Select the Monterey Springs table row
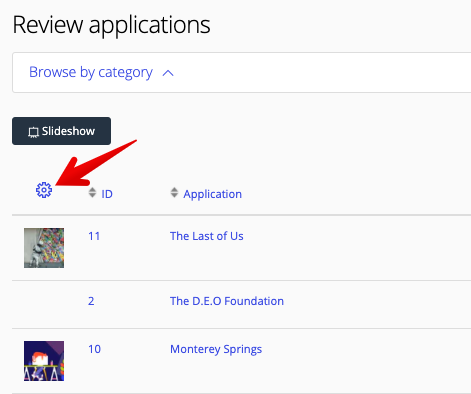The image size is (471, 394). [242, 361]
